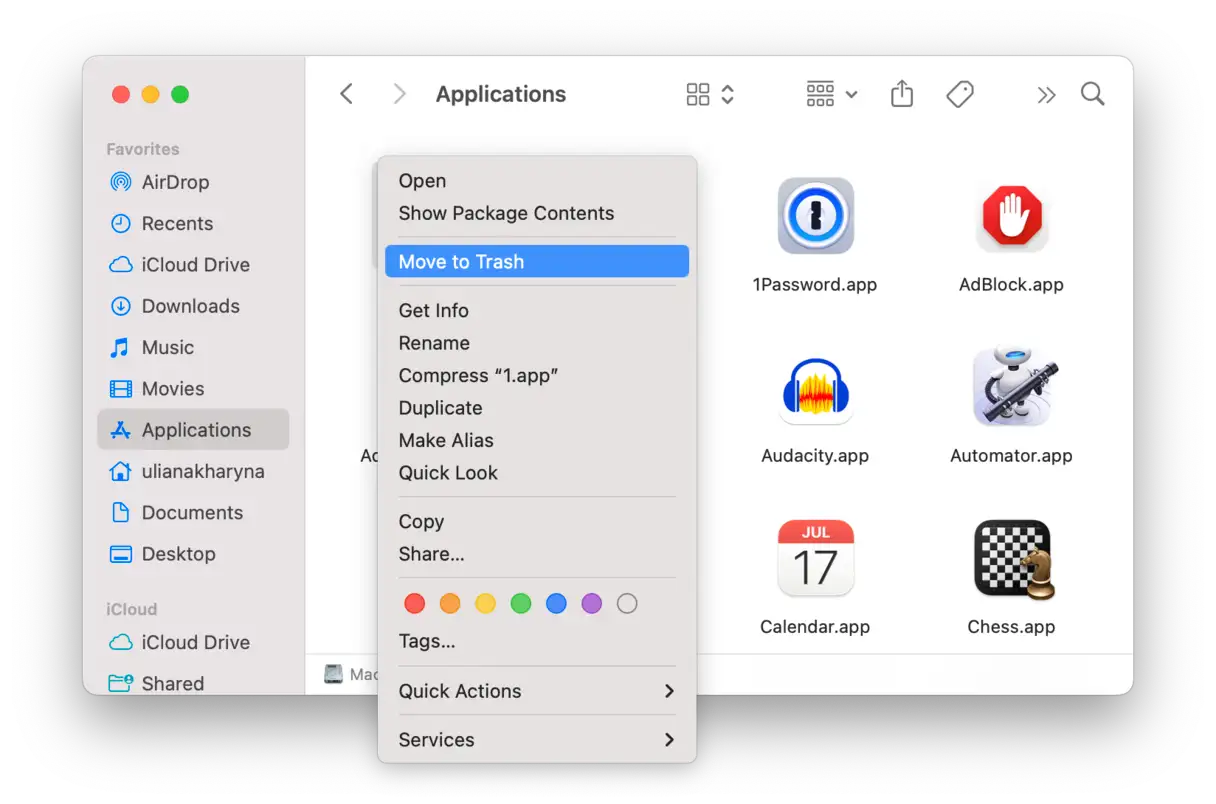Apply the purple color tag
Image resolution: width=1216 pixels, height=804 pixels.
[592, 604]
